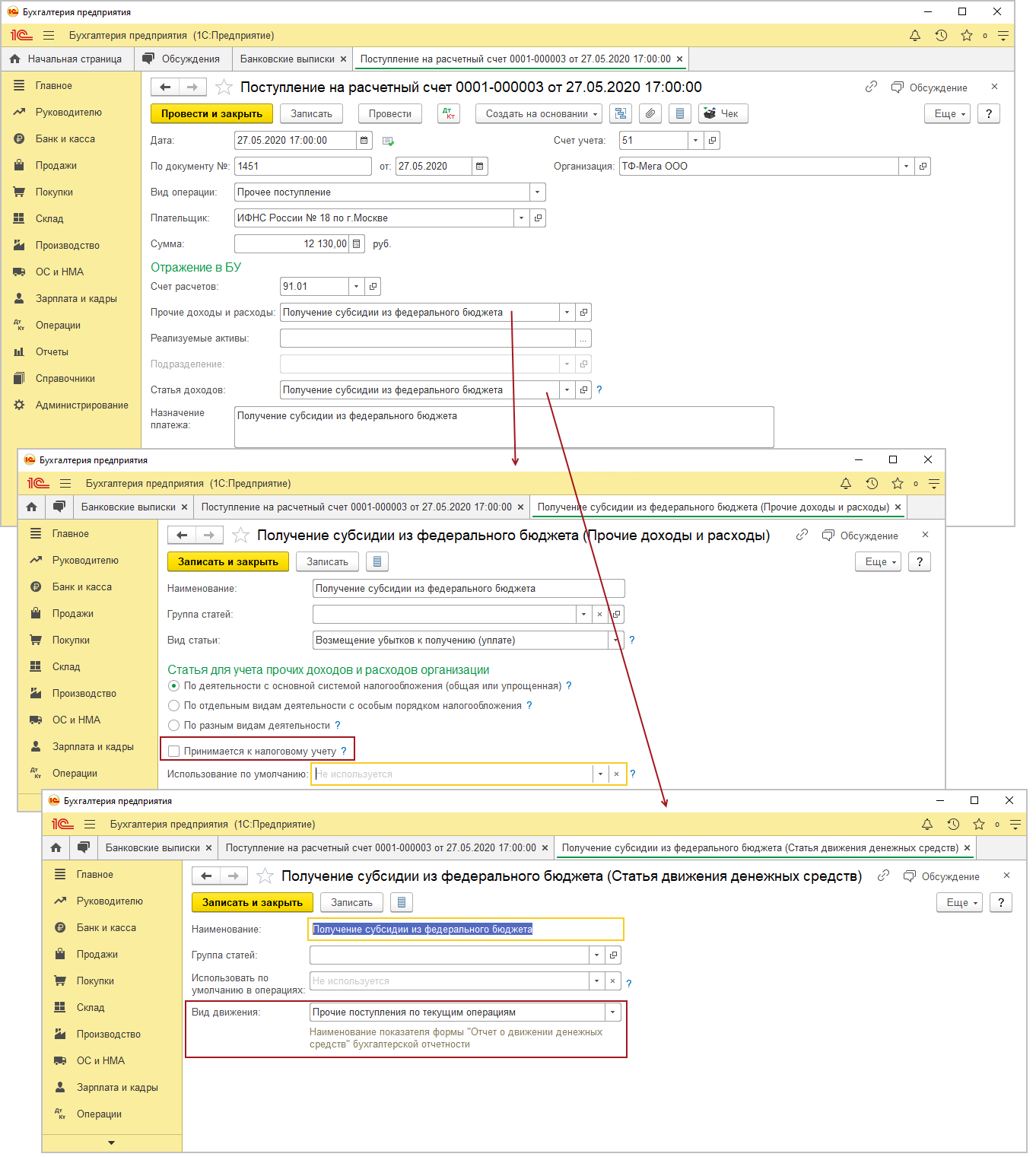Open the calculator icon in the Сумма field
The height and width of the screenshot is (1157, 1036).
tap(357, 244)
